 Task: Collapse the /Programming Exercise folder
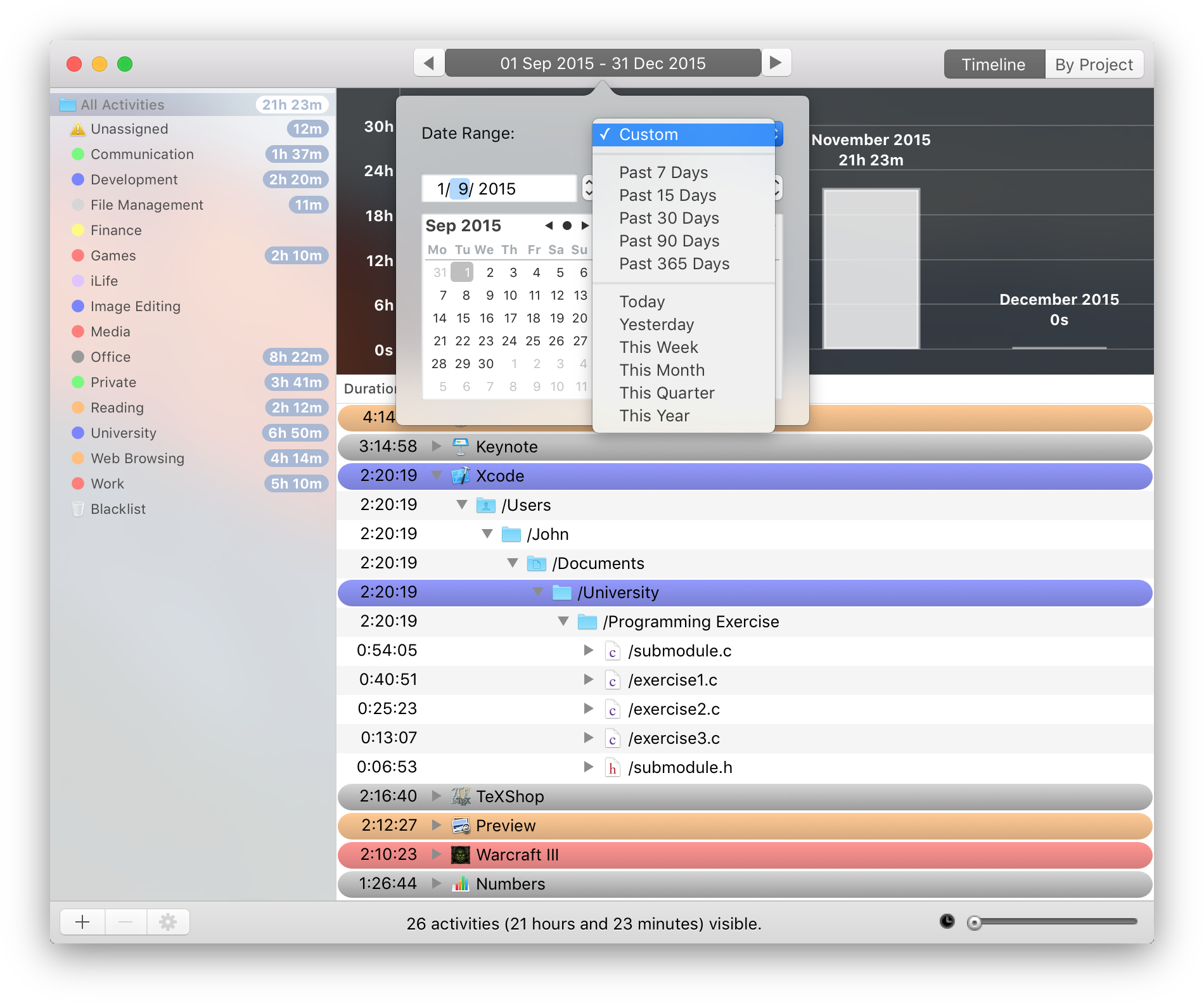563,621
